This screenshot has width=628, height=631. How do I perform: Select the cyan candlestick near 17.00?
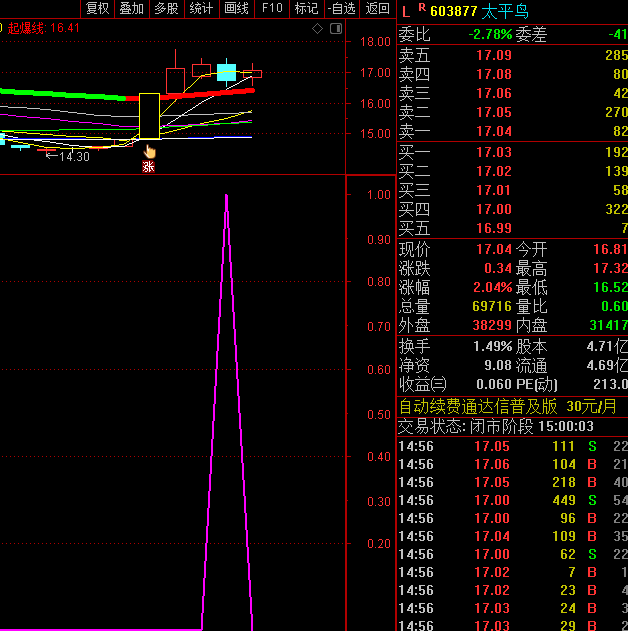[x=227, y=71]
